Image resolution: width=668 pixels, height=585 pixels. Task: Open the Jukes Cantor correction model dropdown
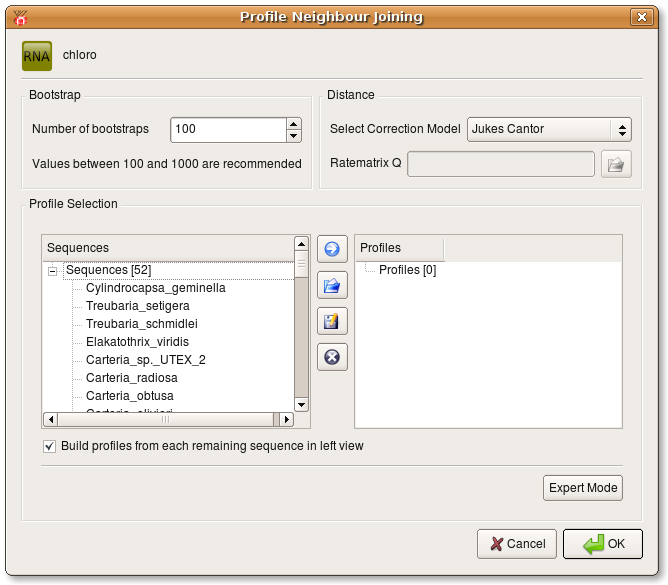pyautogui.click(x=549, y=129)
